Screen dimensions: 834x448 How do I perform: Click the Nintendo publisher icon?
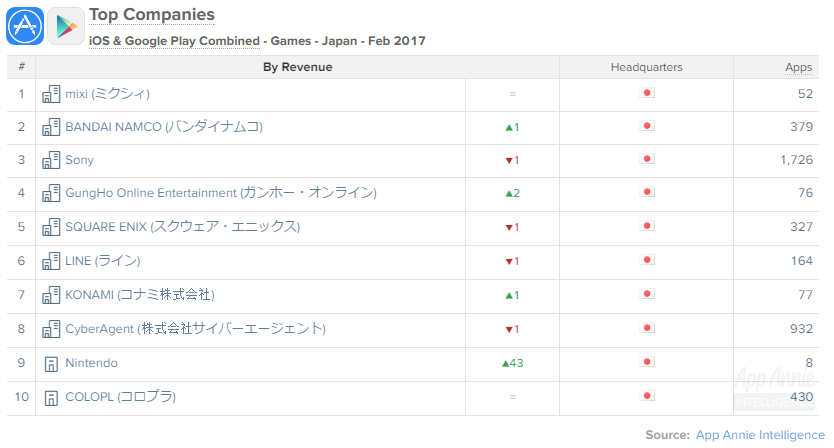click(x=51, y=364)
